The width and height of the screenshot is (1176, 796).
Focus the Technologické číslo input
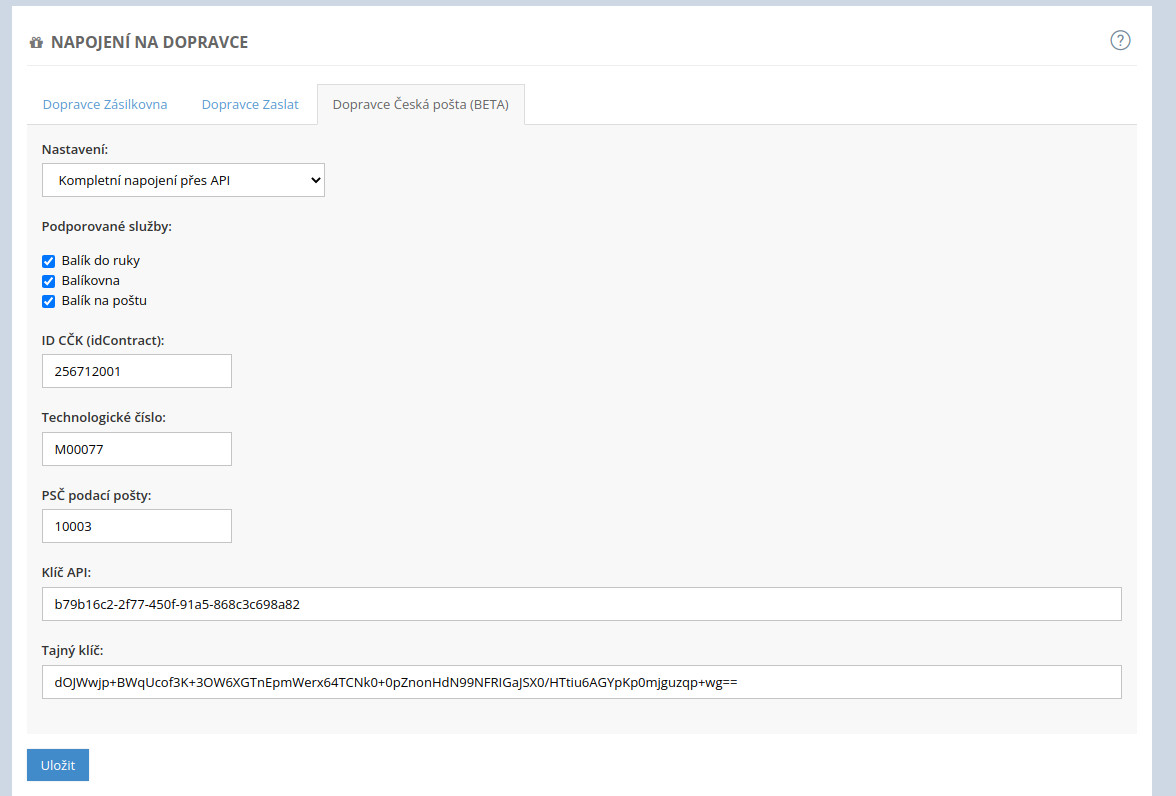(136, 449)
